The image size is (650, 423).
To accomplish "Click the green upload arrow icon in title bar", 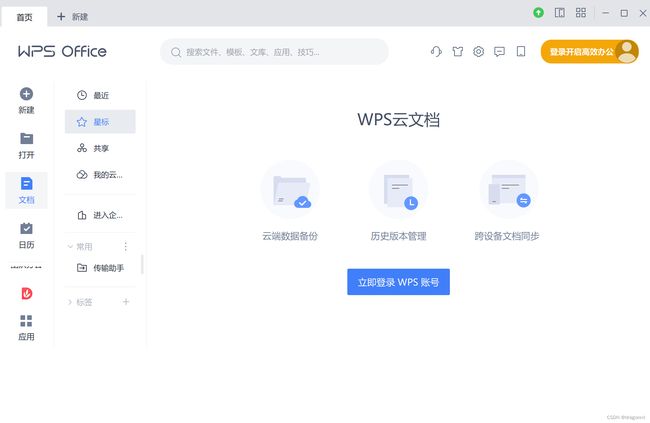I will [538, 13].
